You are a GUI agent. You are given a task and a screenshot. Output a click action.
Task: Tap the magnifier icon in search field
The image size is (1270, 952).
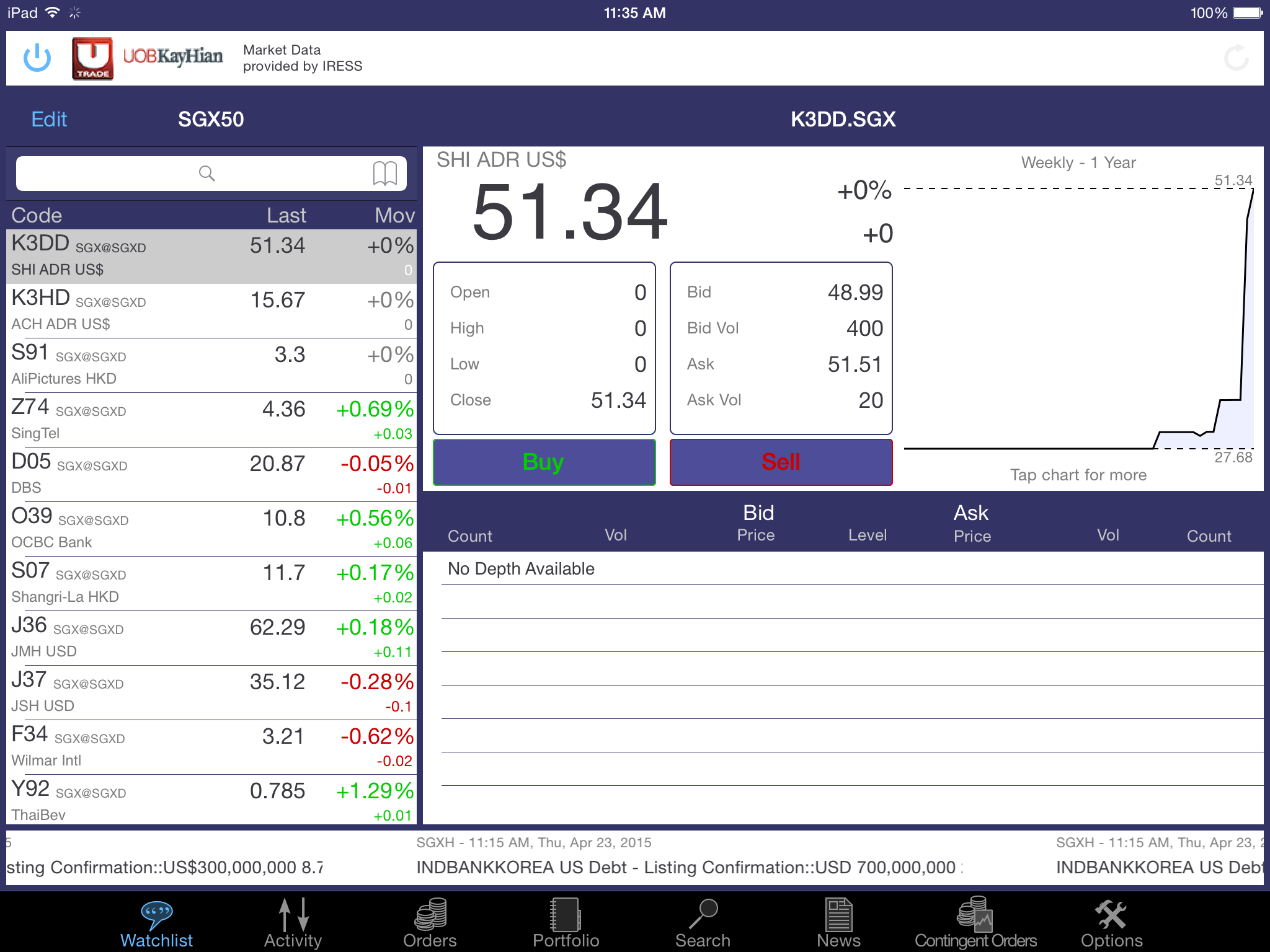pos(206,174)
